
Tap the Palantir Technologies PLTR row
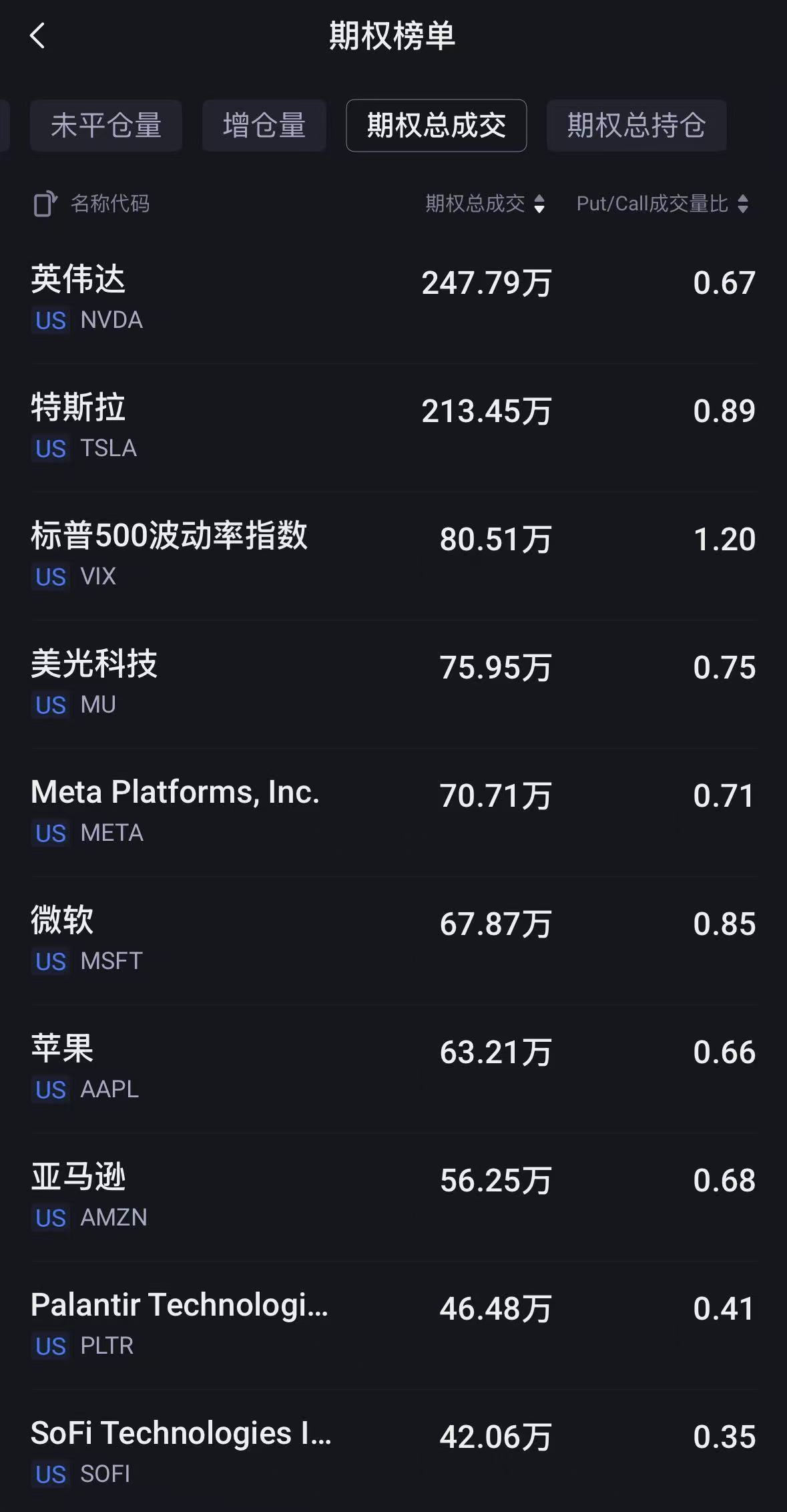click(393, 1324)
